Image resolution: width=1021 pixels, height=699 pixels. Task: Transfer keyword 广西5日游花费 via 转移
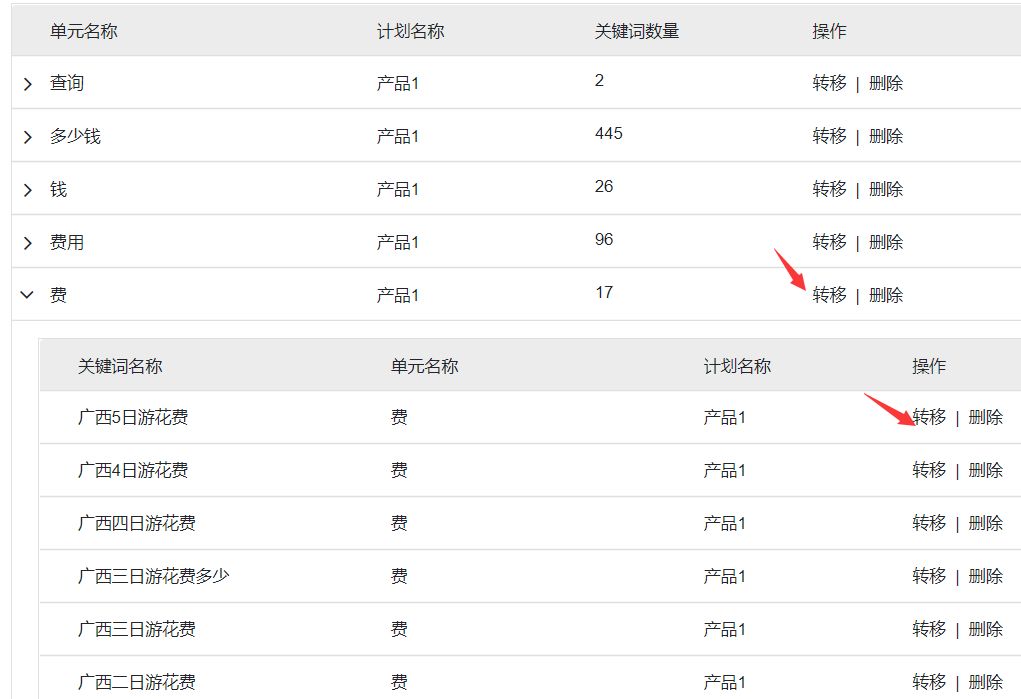coord(929,417)
